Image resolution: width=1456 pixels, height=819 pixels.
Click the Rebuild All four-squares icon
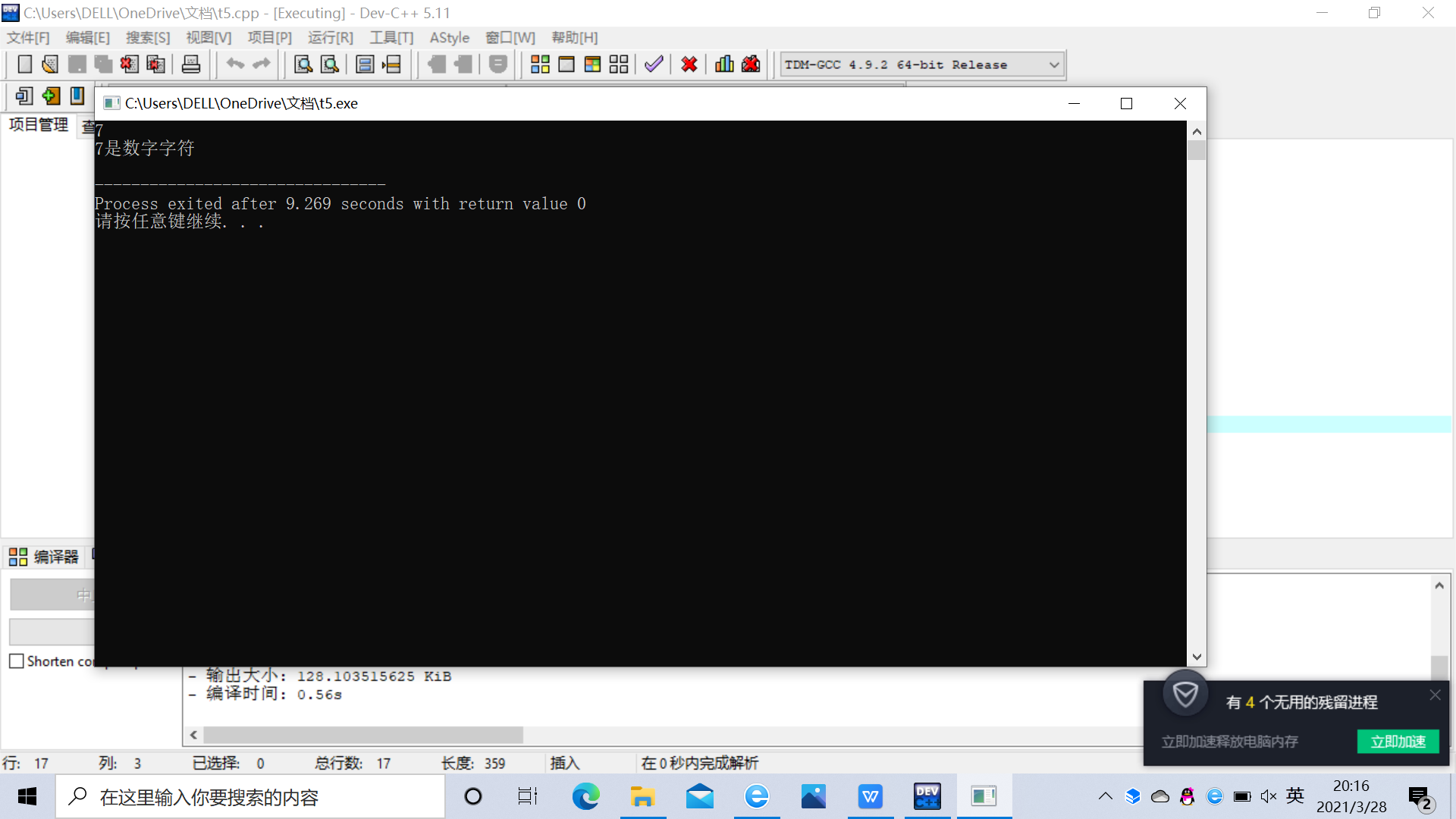click(619, 64)
